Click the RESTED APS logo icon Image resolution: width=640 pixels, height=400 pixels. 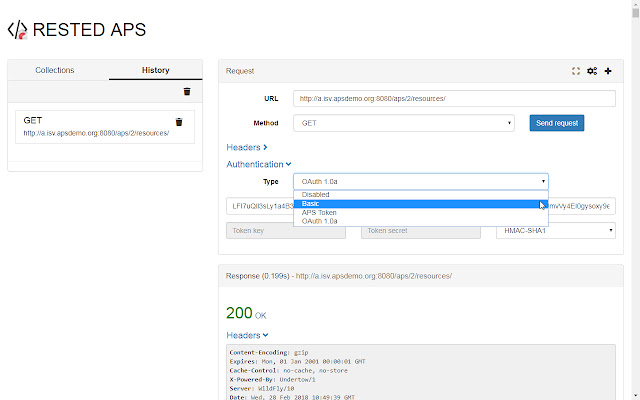[17, 30]
